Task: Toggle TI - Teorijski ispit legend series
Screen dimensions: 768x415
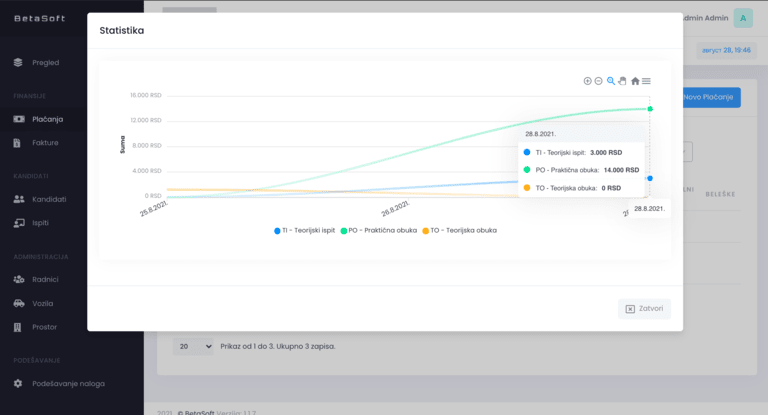Action: coord(307,230)
